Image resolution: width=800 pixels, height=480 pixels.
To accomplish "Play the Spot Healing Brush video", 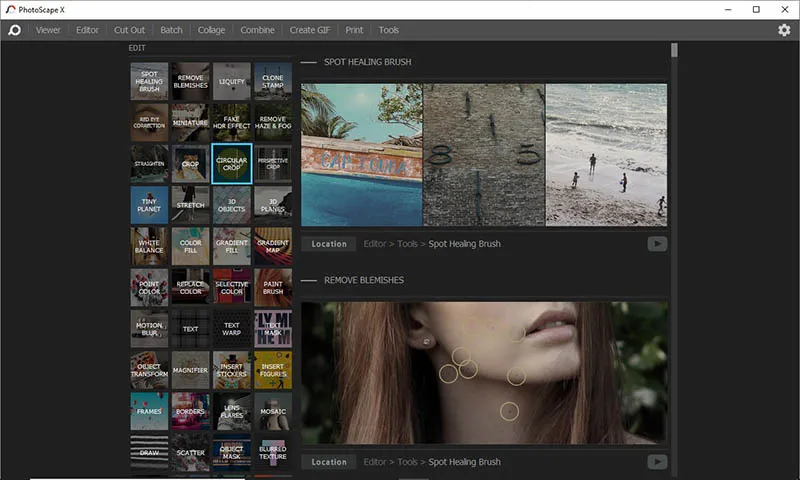I will pyautogui.click(x=657, y=243).
